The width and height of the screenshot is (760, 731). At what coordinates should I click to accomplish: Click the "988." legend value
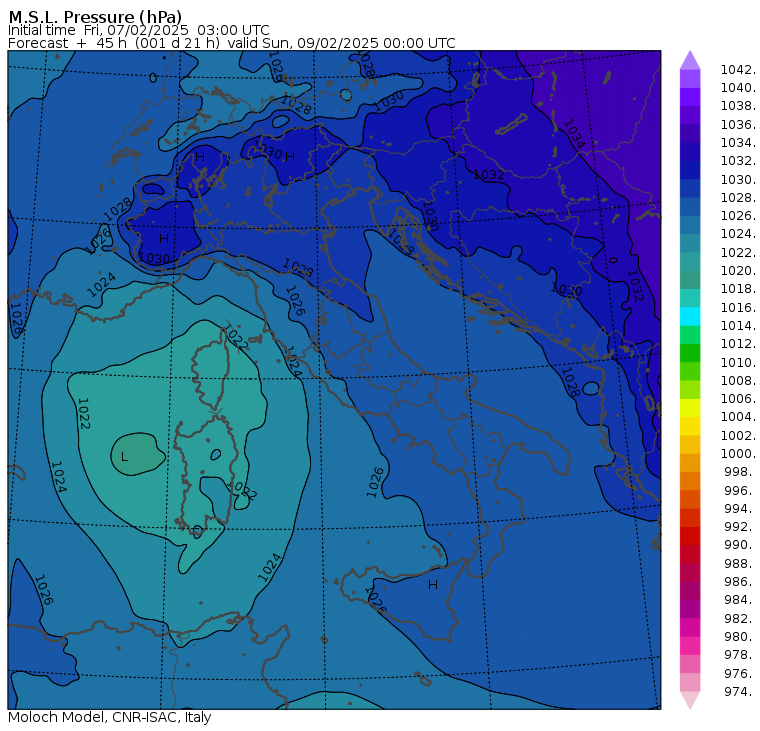pos(740,563)
